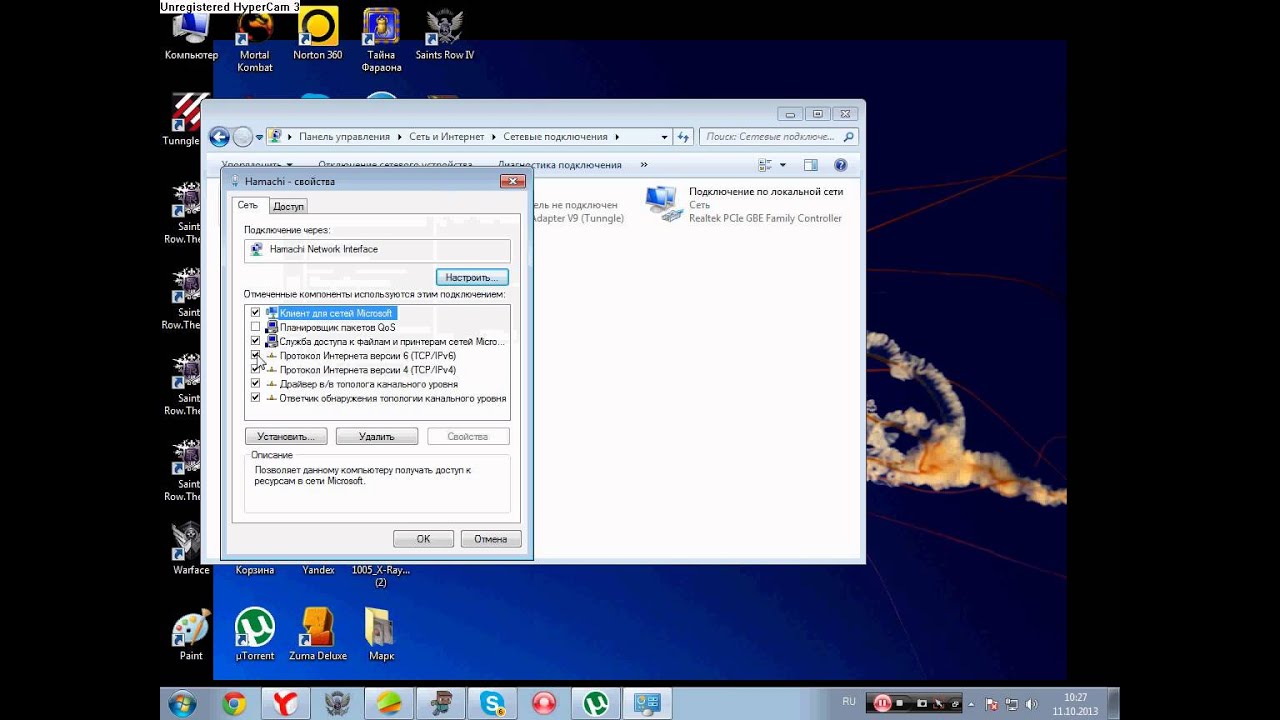
Task: Select the Сеть tab
Action: click(248, 205)
